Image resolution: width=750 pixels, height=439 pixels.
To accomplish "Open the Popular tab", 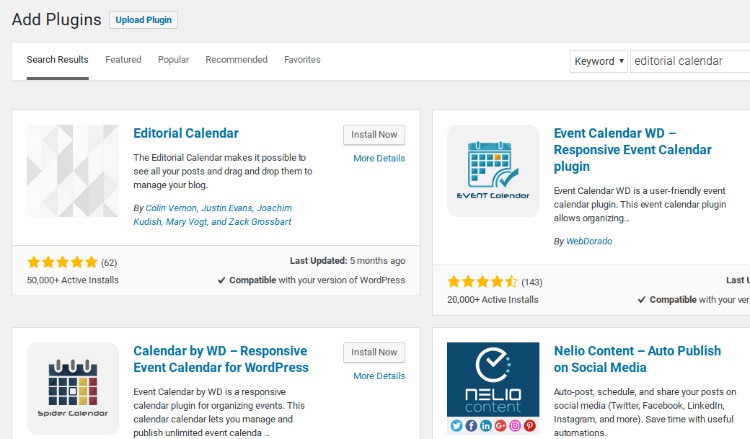I will [174, 60].
